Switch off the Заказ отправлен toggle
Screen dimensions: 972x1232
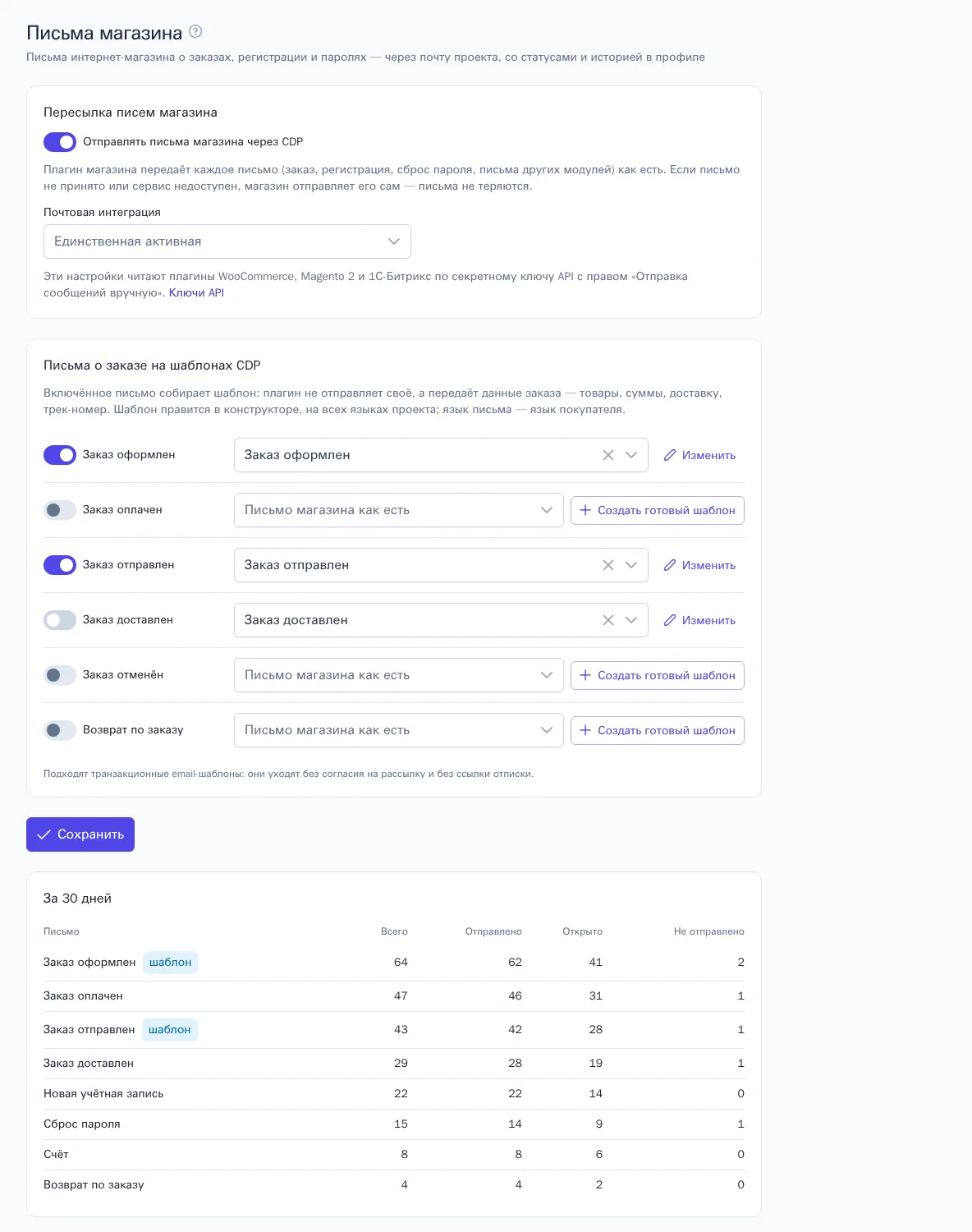click(x=60, y=565)
